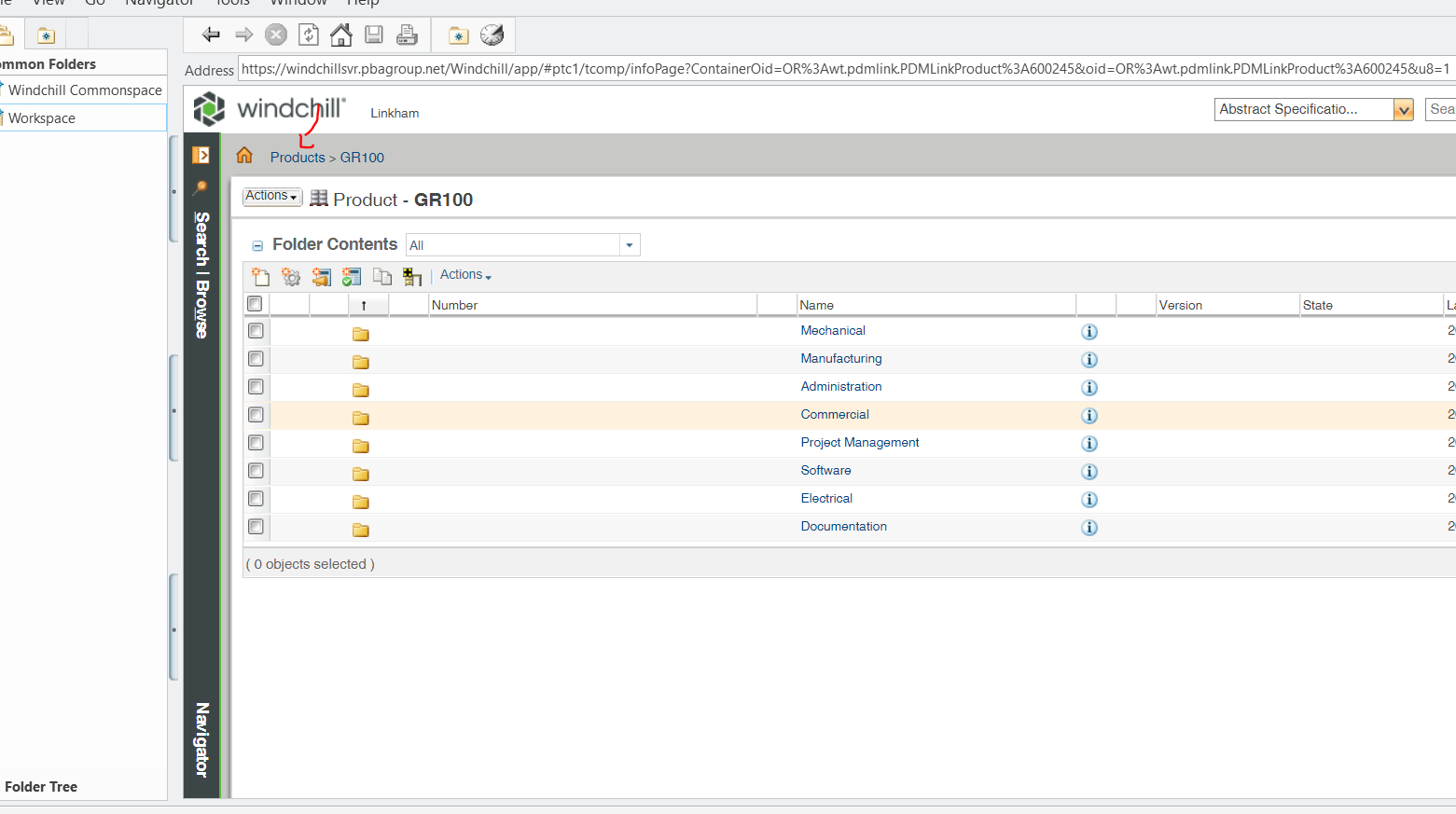Screen dimensions: 1456x814
Task: Open info for the Mechanical folder
Action: point(1089,332)
